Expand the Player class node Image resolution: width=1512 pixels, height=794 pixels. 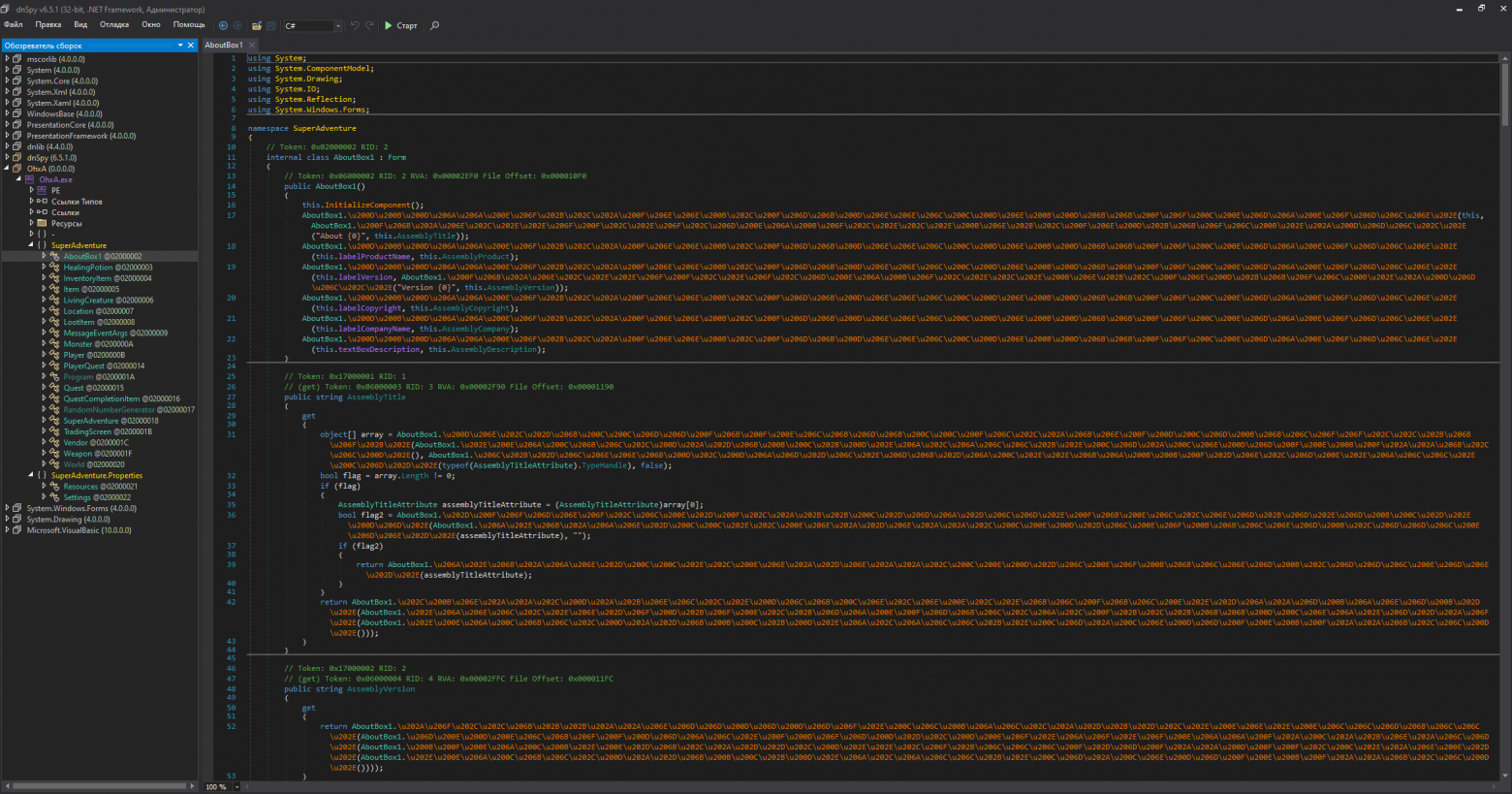[x=44, y=355]
